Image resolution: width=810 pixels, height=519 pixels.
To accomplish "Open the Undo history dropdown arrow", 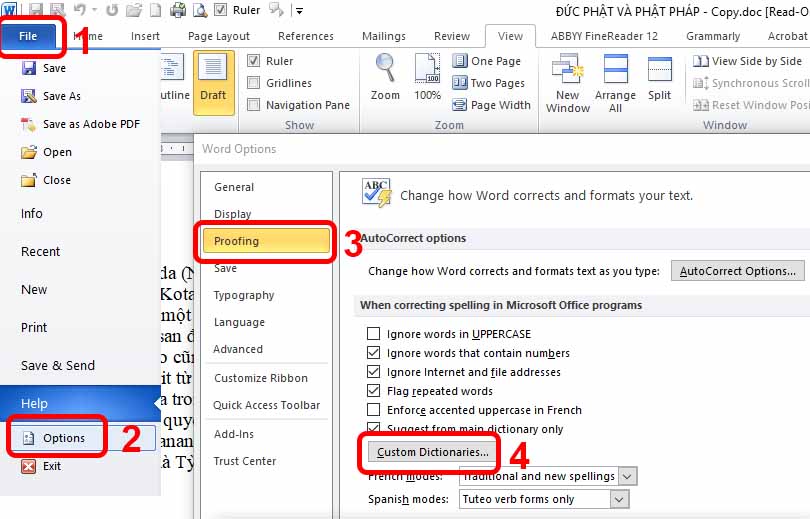I will click(95, 10).
